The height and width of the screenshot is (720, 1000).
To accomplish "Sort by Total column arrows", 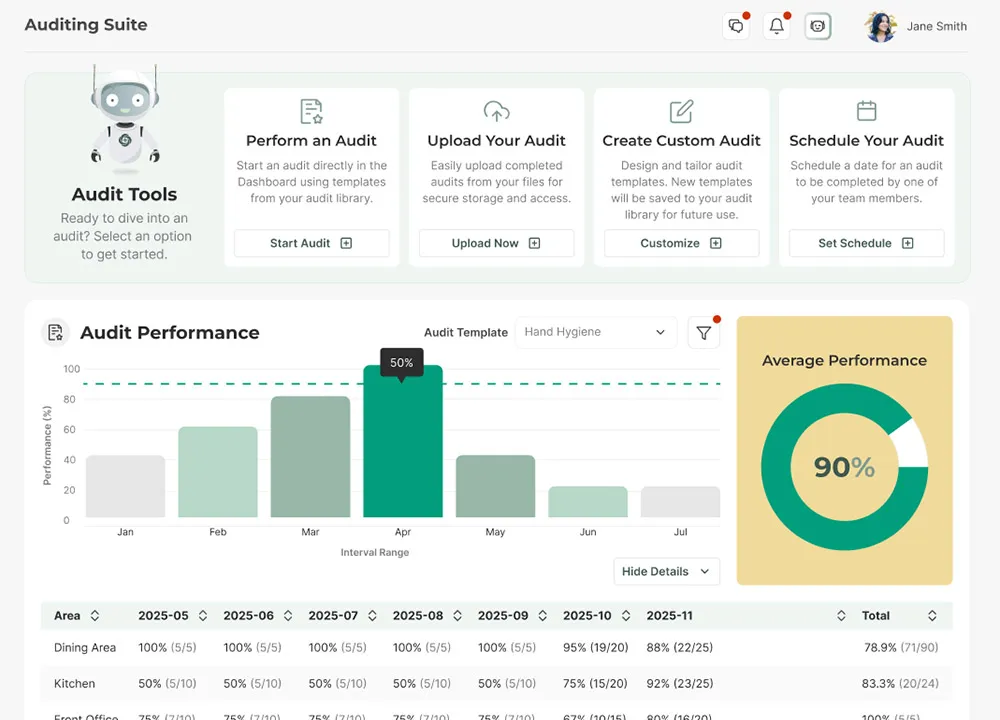I will click(932, 615).
